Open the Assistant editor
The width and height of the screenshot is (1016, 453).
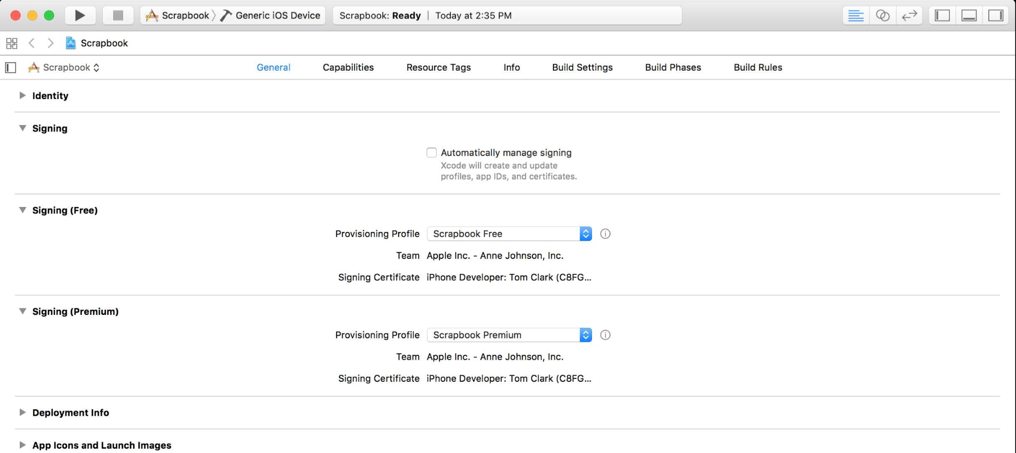tap(882, 15)
